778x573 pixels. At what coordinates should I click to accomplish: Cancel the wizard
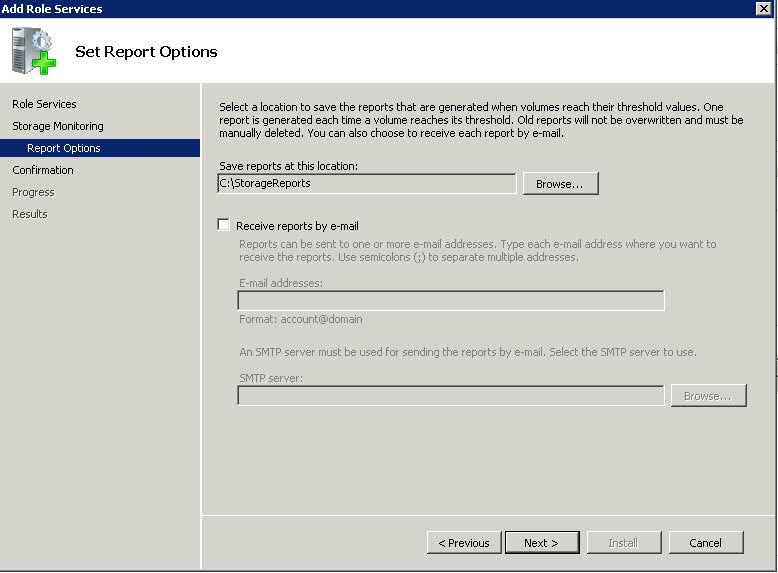(706, 543)
